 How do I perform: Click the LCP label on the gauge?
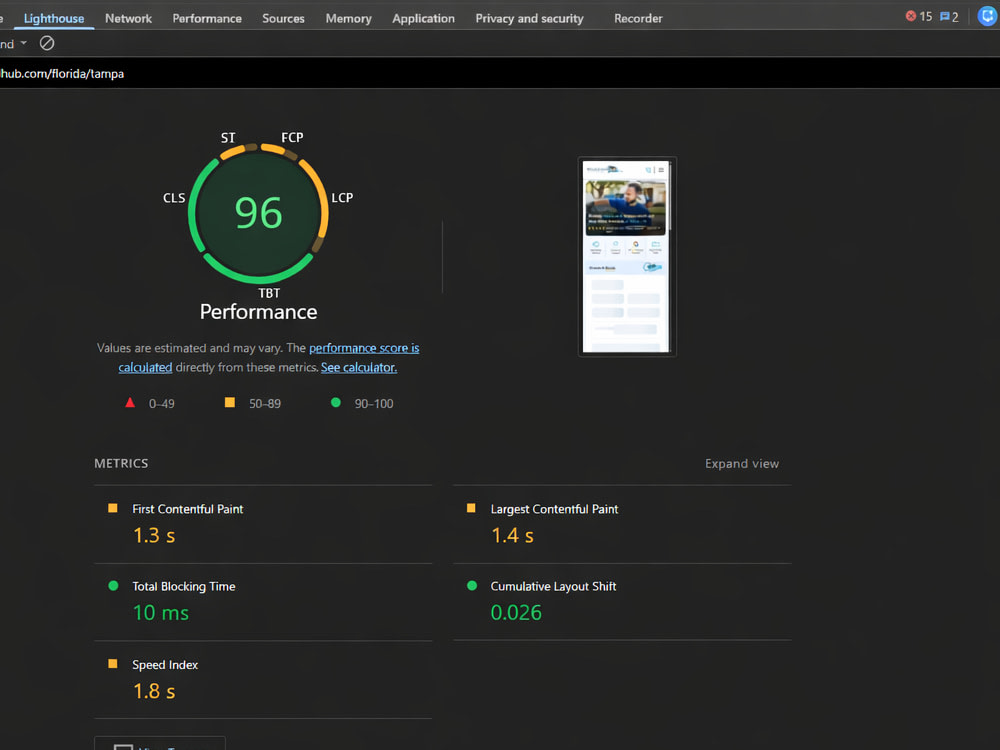tap(342, 198)
